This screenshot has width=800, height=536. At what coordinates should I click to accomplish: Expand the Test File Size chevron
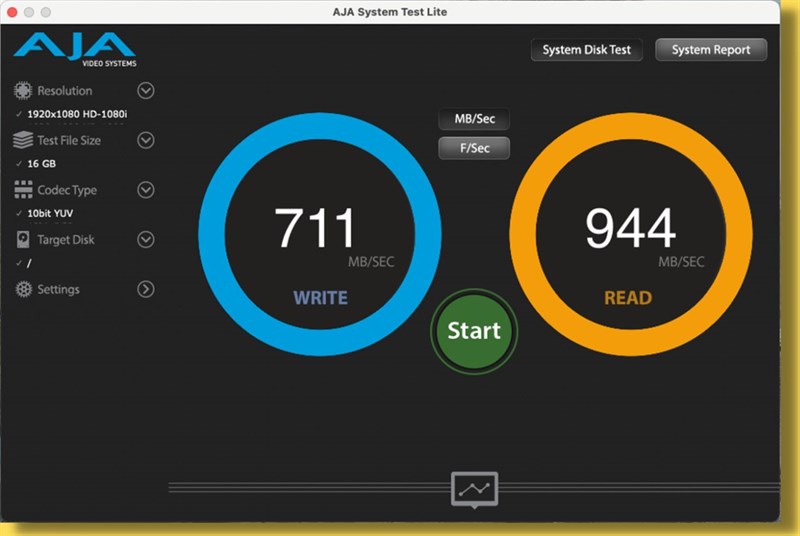146,140
